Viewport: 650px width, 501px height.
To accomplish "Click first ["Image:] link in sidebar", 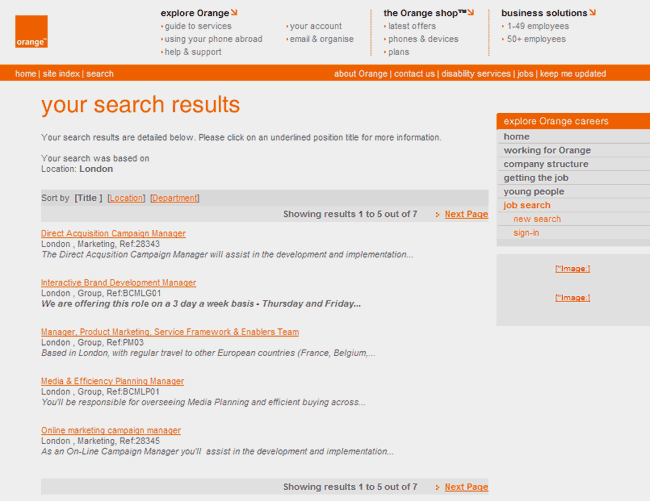I will [572, 269].
